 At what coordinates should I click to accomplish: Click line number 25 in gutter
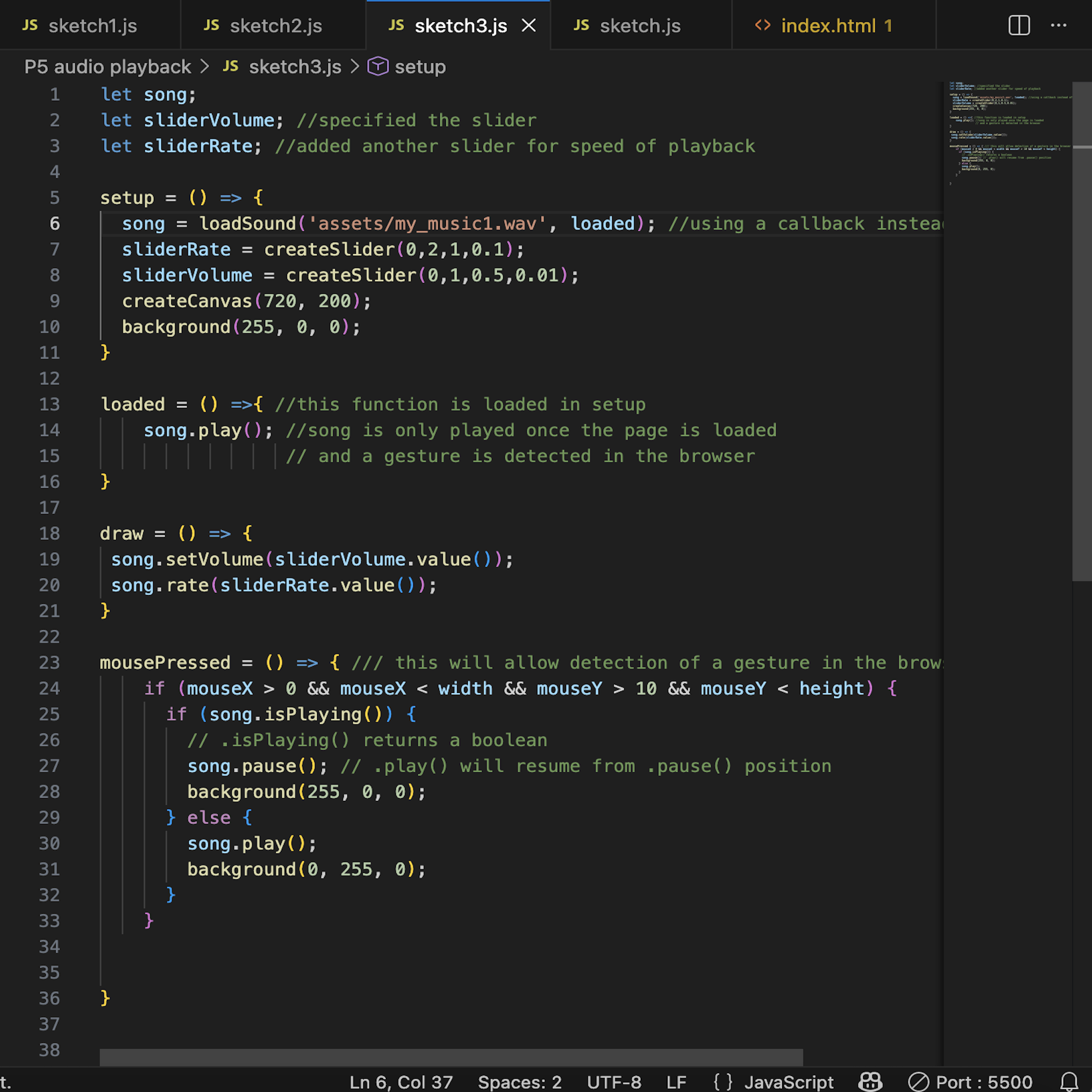(x=49, y=714)
